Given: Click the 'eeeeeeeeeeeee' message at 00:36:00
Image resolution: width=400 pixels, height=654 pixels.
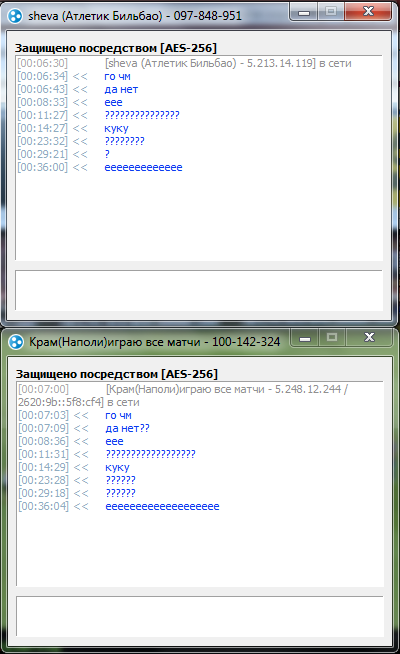Looking at the screenshot, I should pyautogui.click(x=143, y=168).
